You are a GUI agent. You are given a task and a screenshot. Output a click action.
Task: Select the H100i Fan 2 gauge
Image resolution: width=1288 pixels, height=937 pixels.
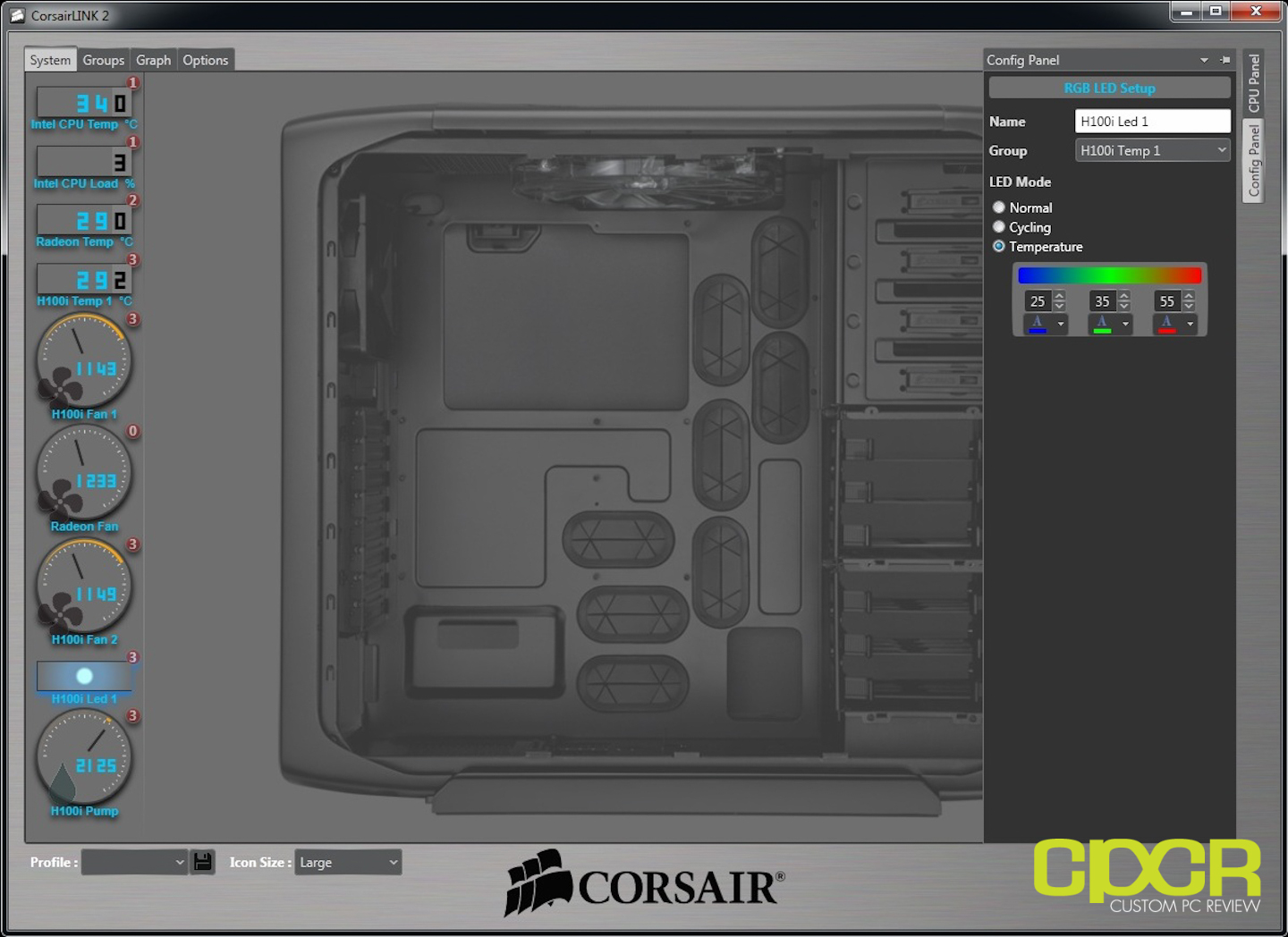point(83,586)
